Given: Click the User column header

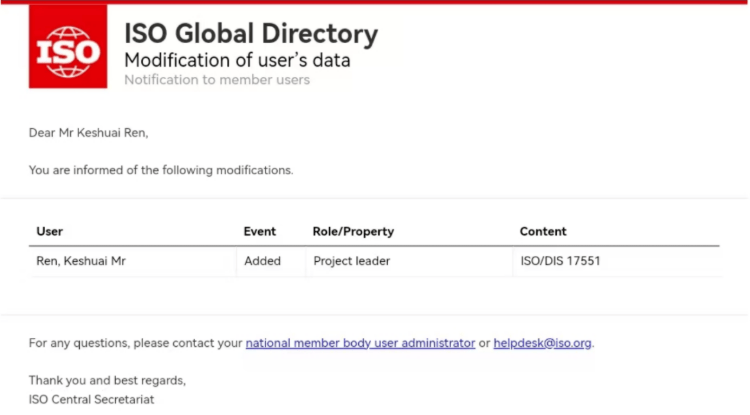Looking at the screenshot, I should [x=50, y=231].
